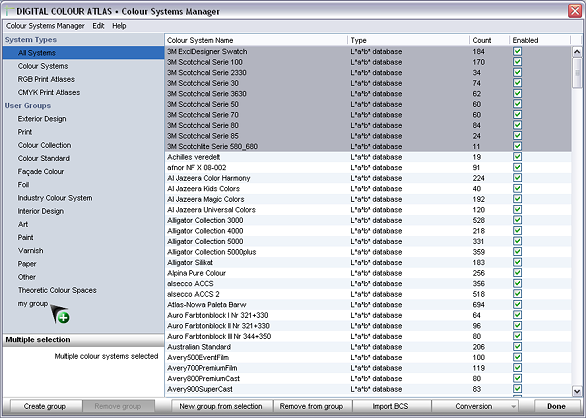Sort by Colour System Name column
586x418 pixels.
tap(256, 40)
